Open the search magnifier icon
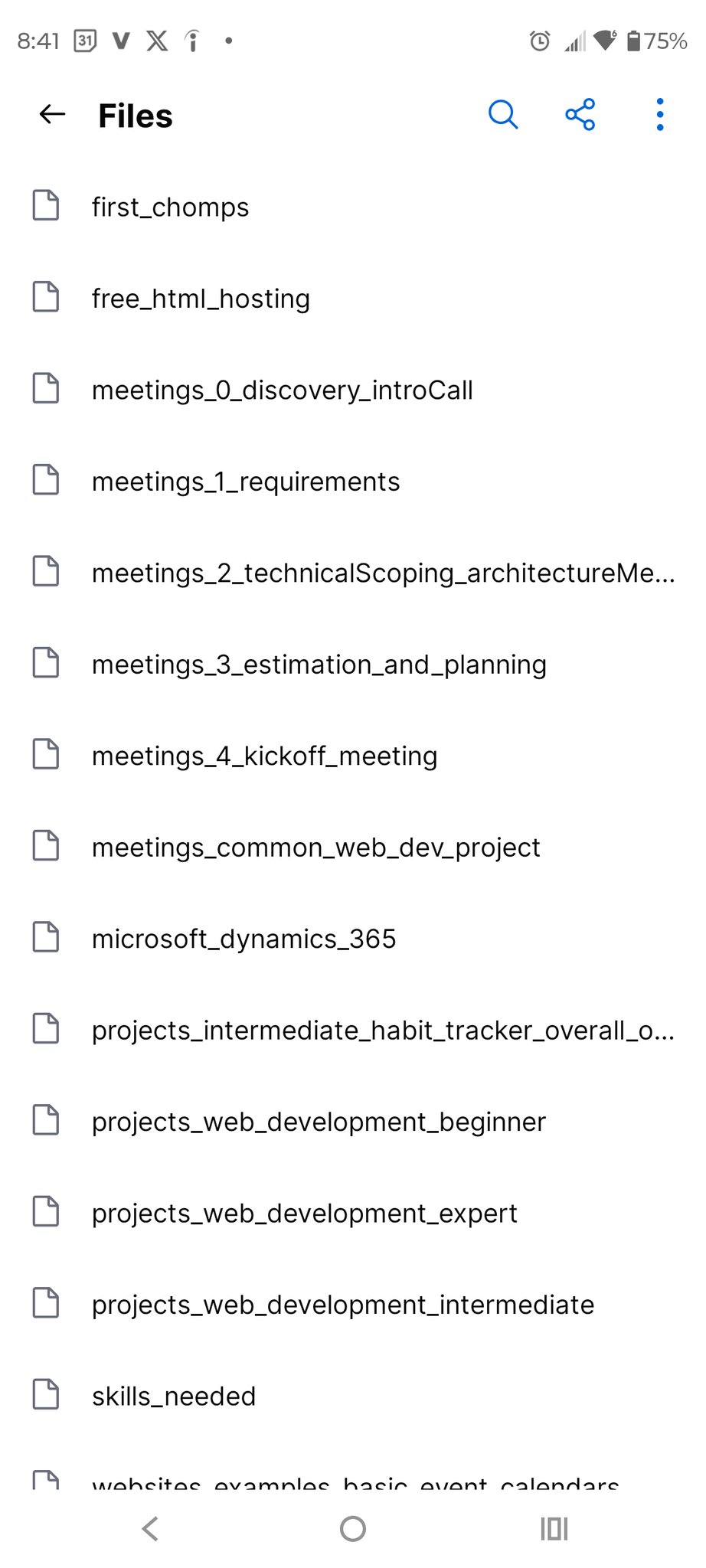The image size is (706, 1568). 503,115
